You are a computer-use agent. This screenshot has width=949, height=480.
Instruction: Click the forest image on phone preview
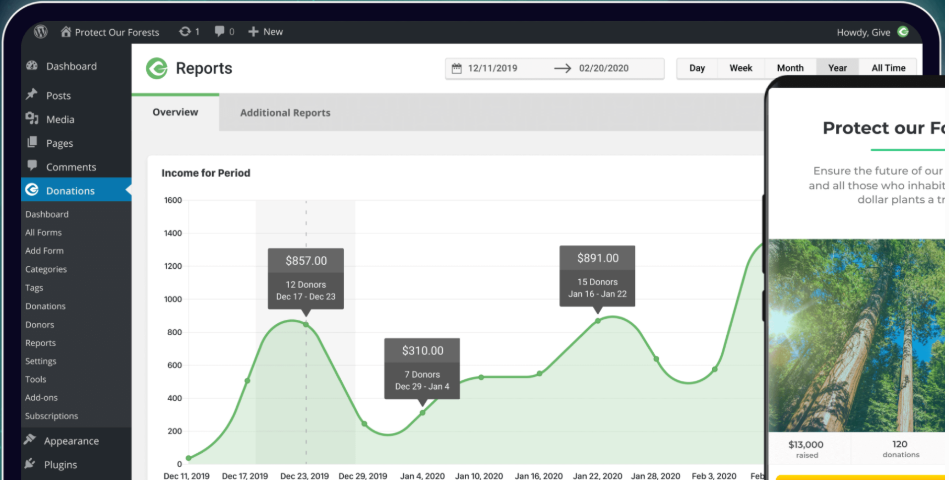coord(856,335)
